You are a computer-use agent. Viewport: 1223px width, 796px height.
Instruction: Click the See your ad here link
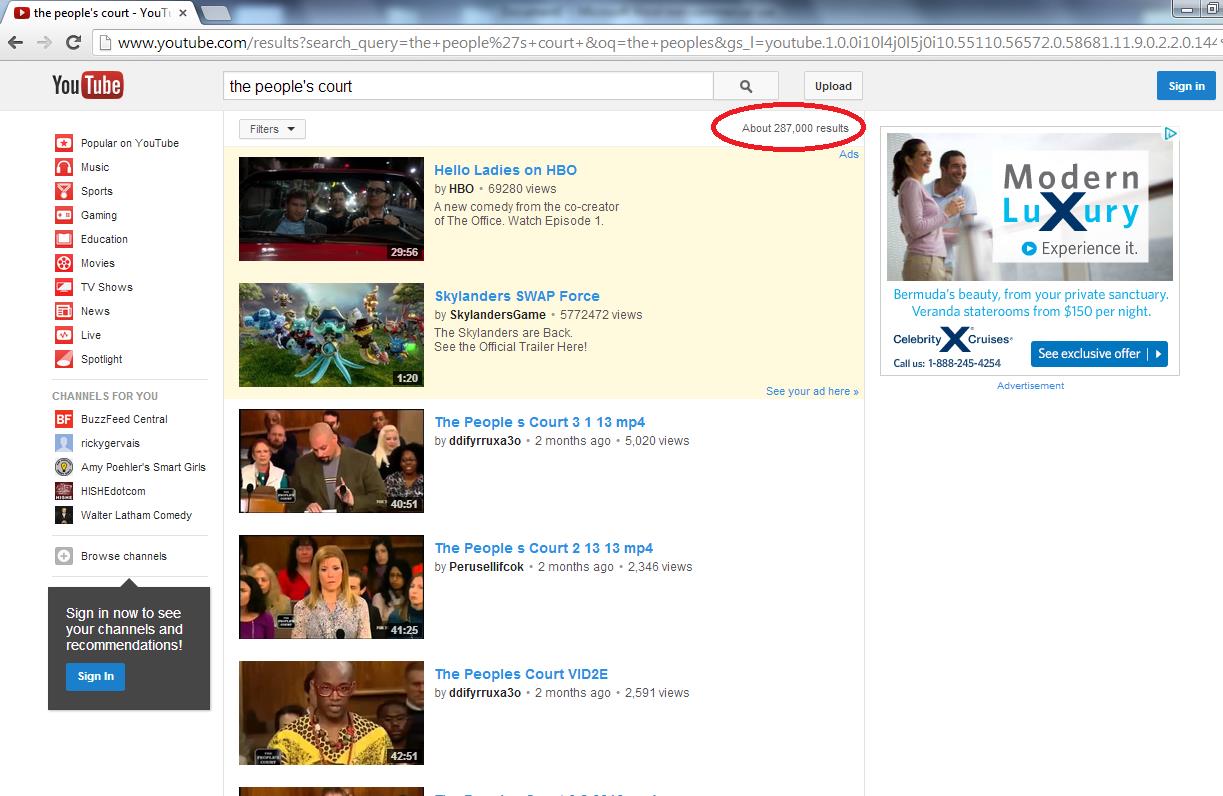click(x=811, y=391)
